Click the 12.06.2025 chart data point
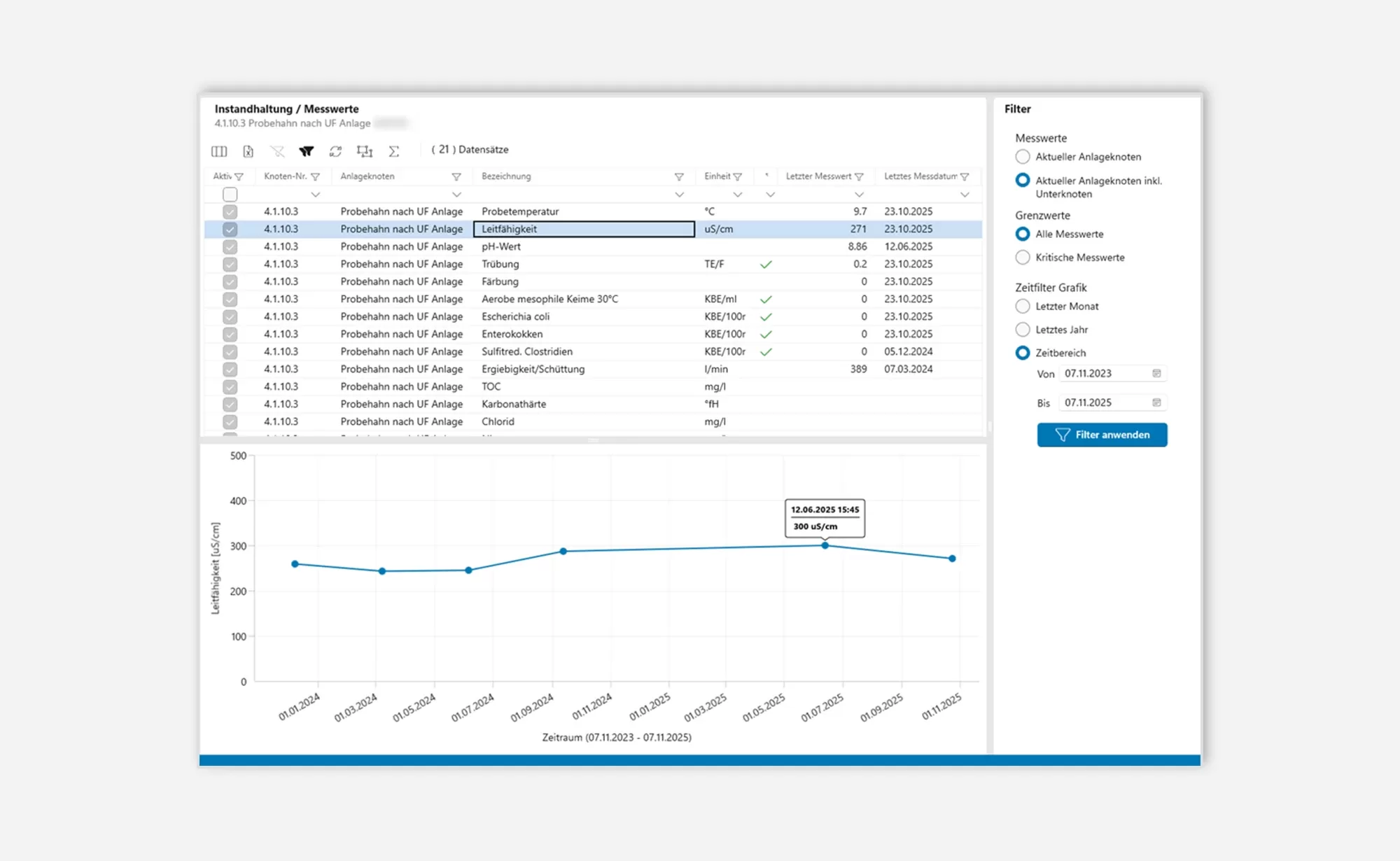Viewport: 1400px width, 861px height. tap(825, 545)
